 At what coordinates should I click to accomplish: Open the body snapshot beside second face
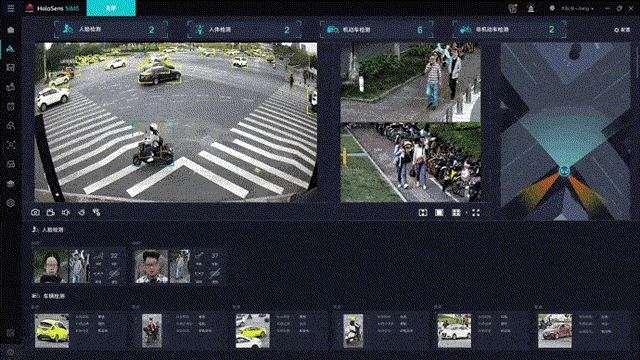(180, 267)
